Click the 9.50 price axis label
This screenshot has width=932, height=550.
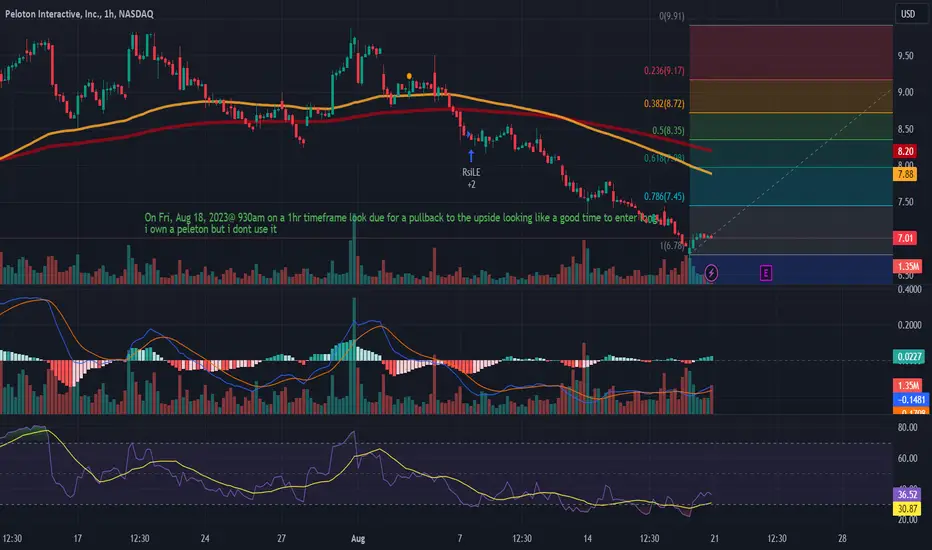pos(905,56)
